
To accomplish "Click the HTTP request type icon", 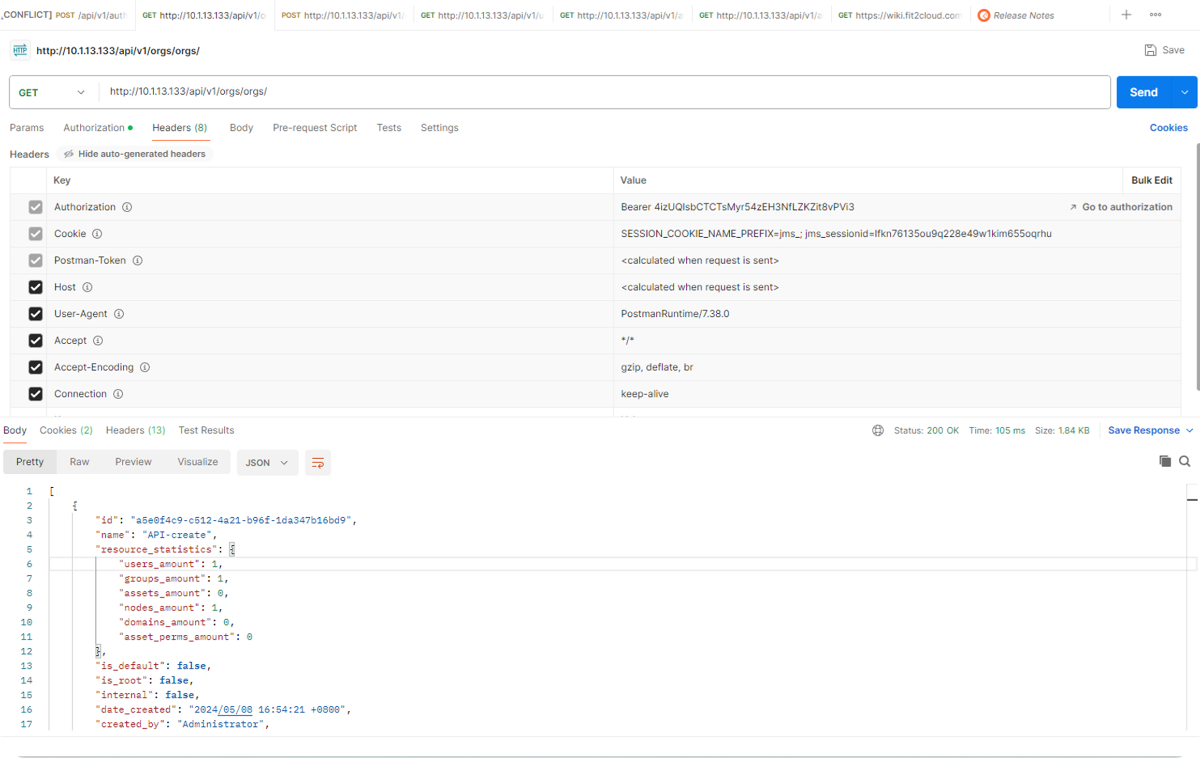I will pos(20,50).
